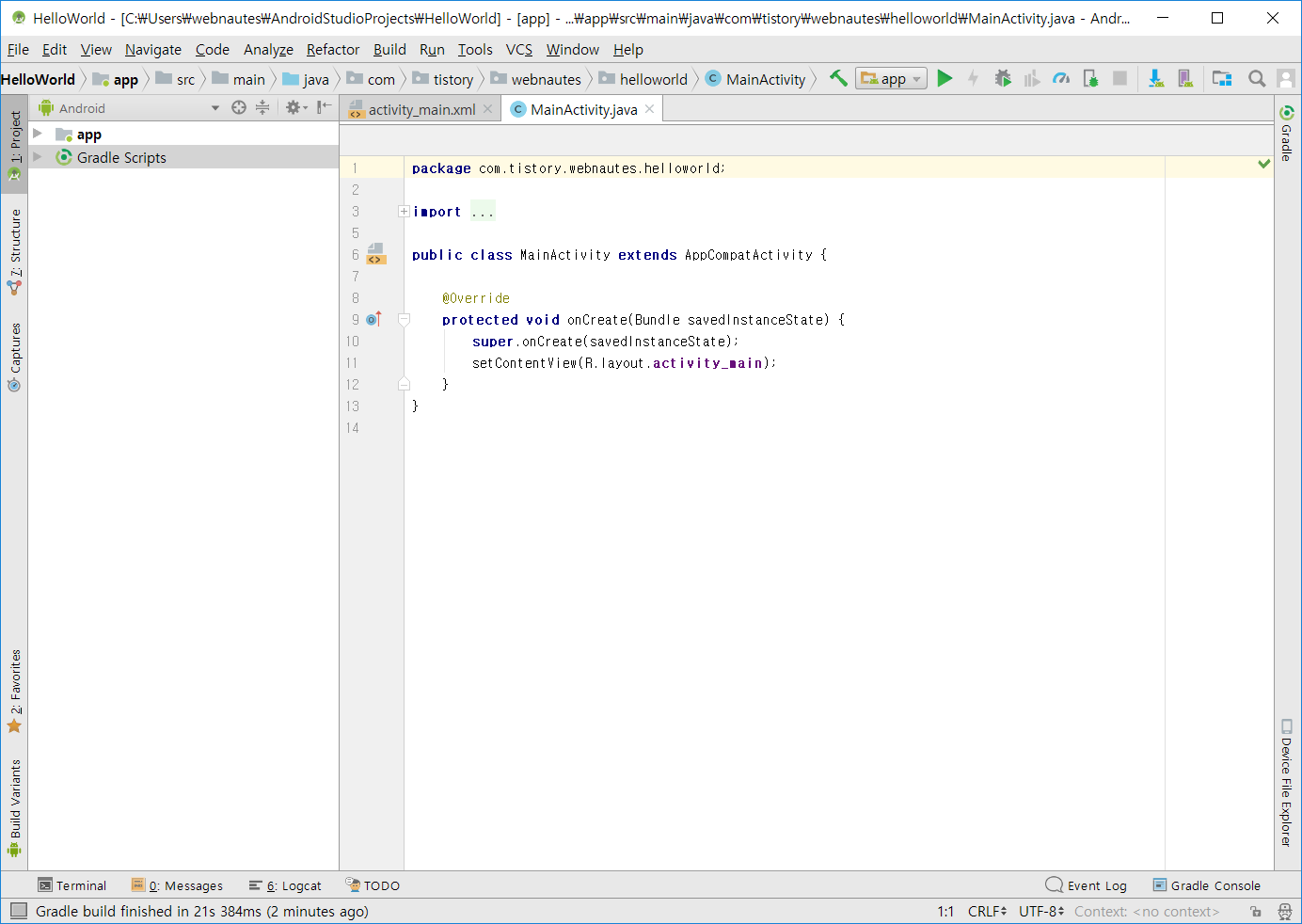Run the app with the green play button
The height and width of the screenshot is (924, 1302).
(945, 78)
